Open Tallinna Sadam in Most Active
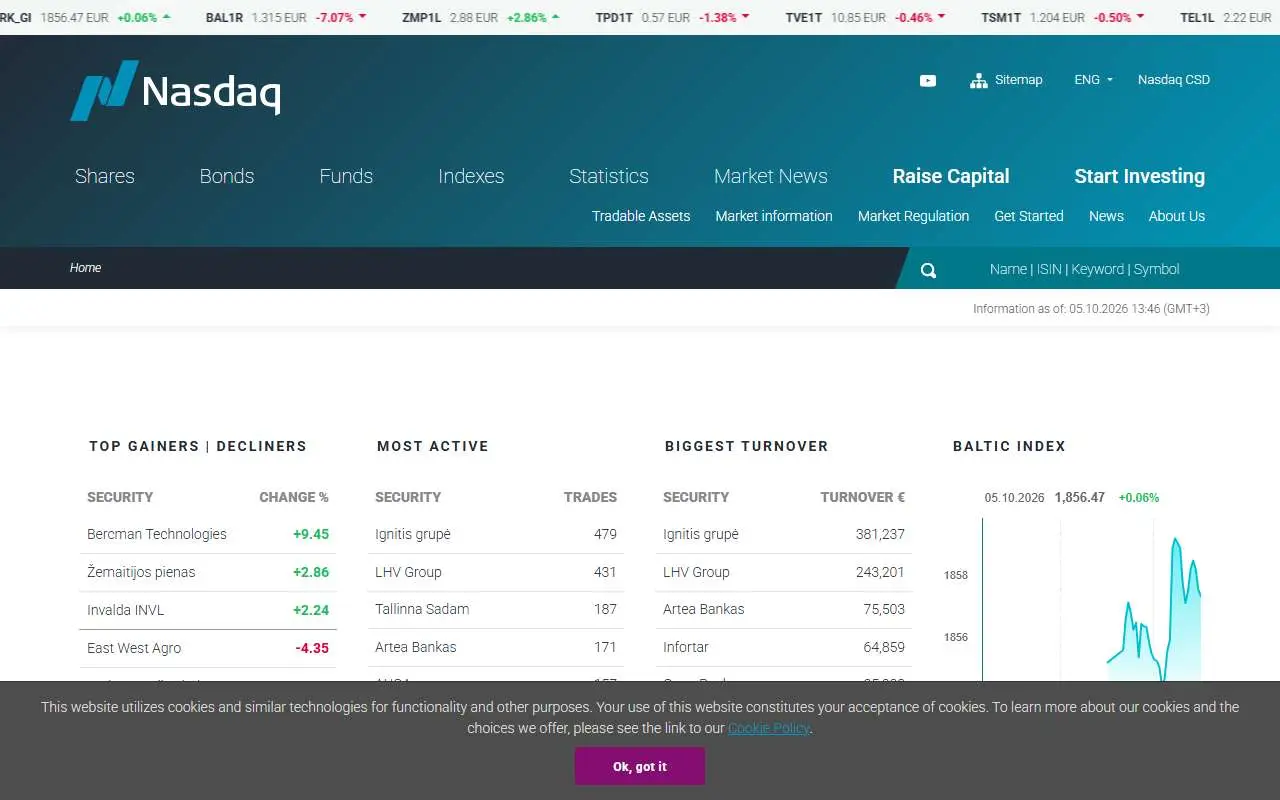The image size is (1280, 800). (422, 609)
